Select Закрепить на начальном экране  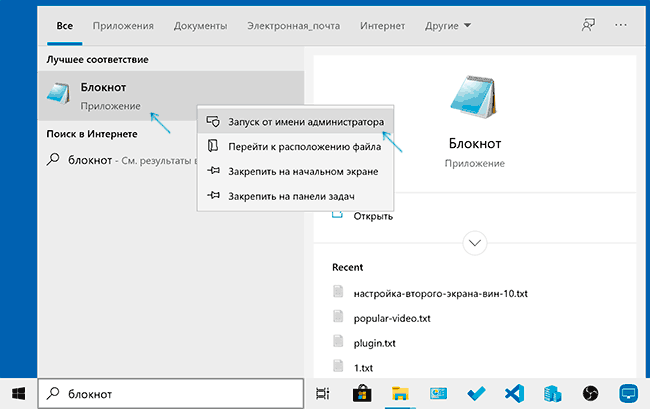click(x=296, y=172)
